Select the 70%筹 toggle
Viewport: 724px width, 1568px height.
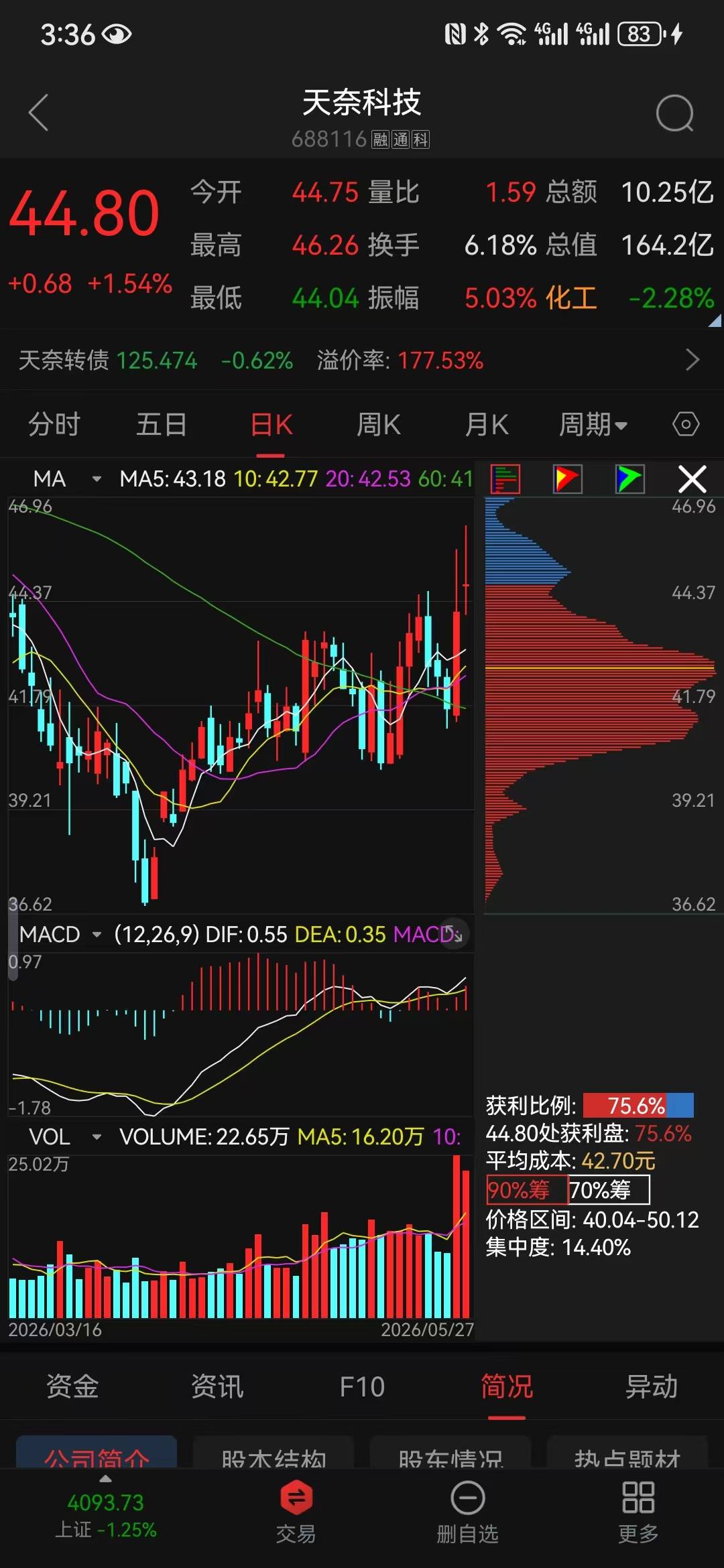point(609,1190)
